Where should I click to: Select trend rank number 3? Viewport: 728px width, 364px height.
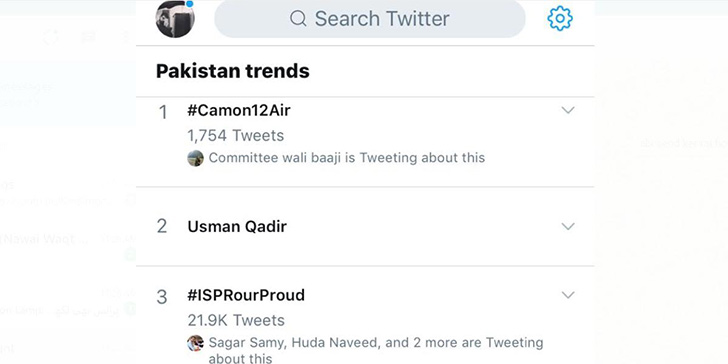(x=162, y=297)
